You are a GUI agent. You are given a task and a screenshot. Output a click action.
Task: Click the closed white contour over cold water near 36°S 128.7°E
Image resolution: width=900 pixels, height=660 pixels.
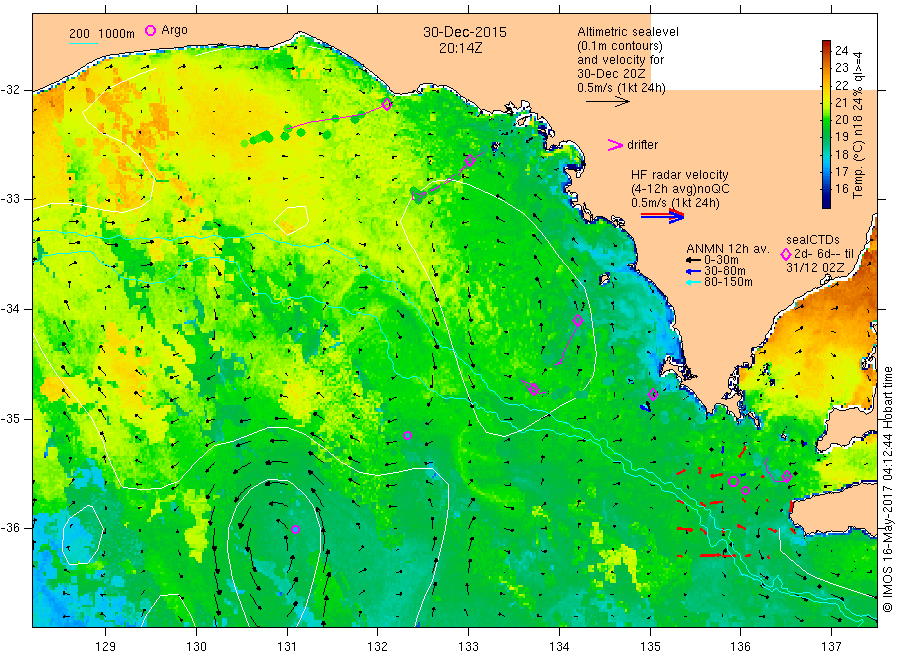tap(82, 535)
